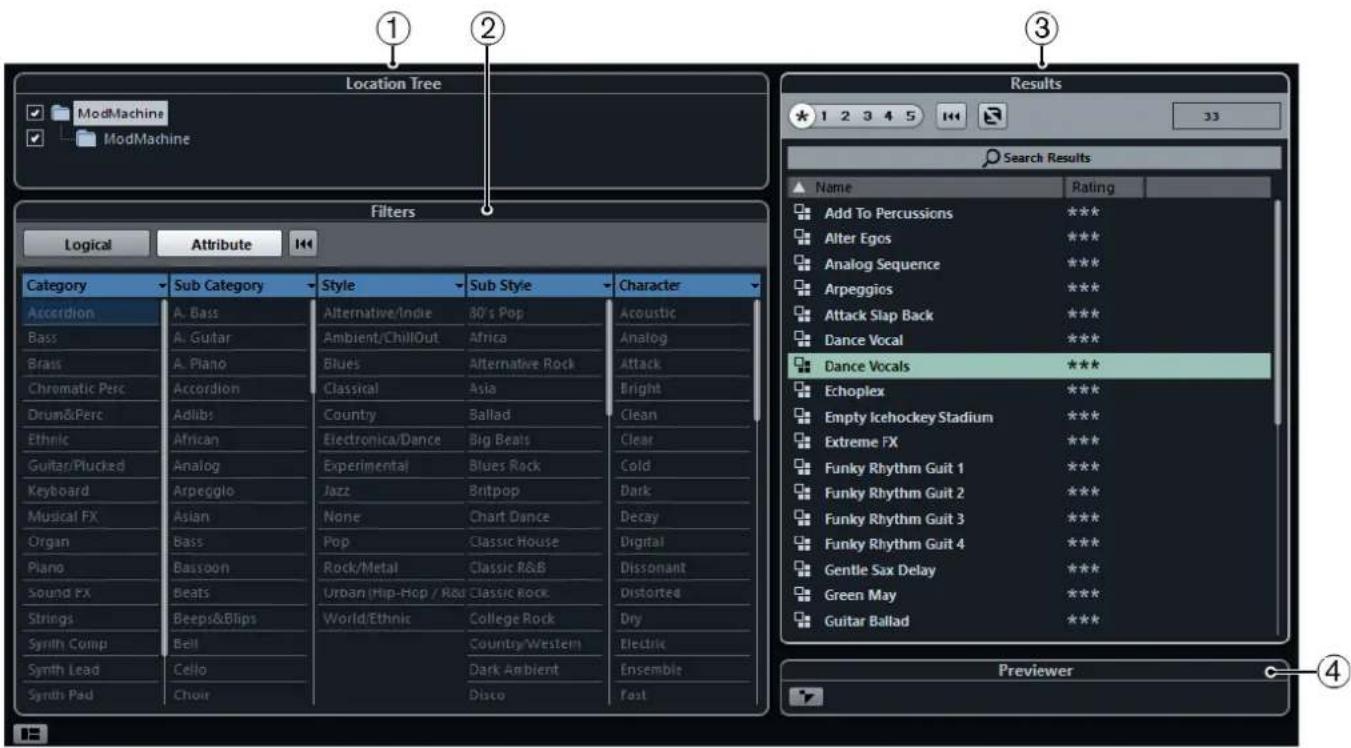The height and width of the screenshot is (748, 1351).
Task: Click the preset icon beside Attack Slap Back
Action: click(x=801, y=315)
